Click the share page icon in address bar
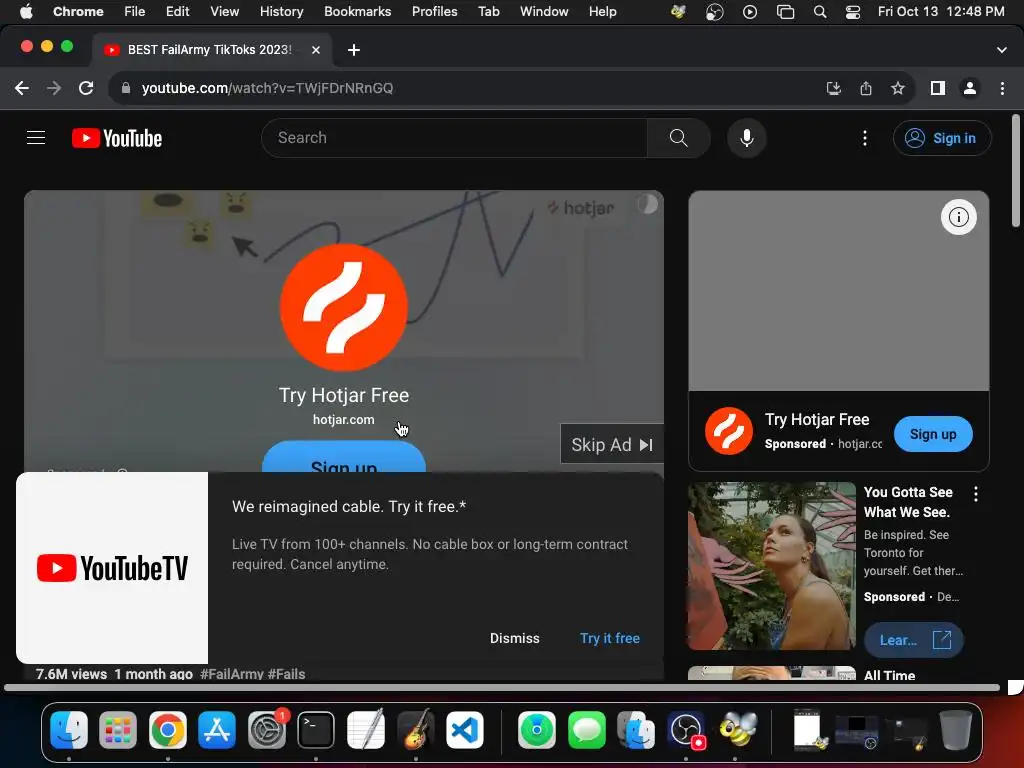 [866, 88]
